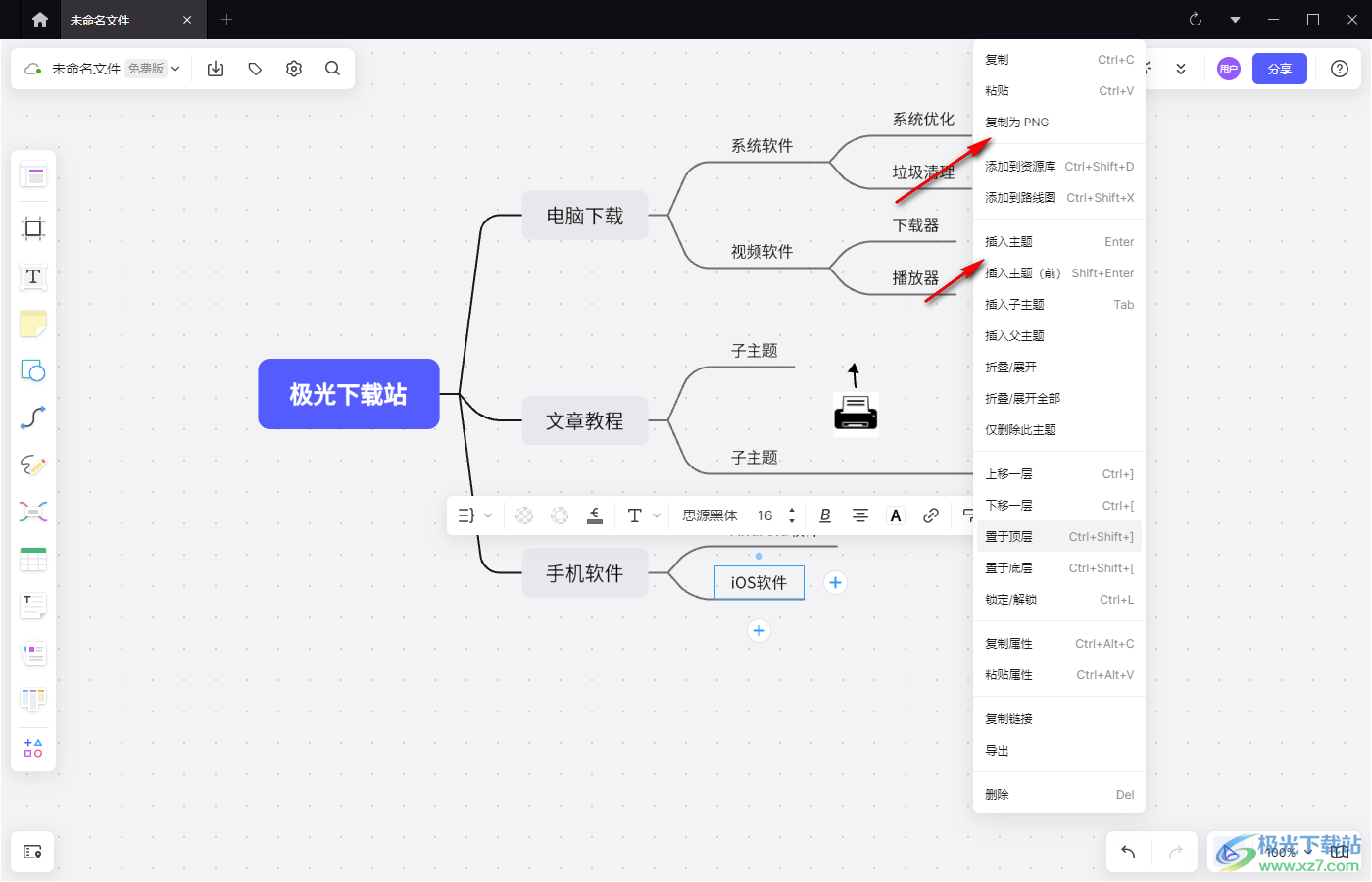Open more tools and shapes
Viewport: 1372px width, 882px height.
[33, 748]
